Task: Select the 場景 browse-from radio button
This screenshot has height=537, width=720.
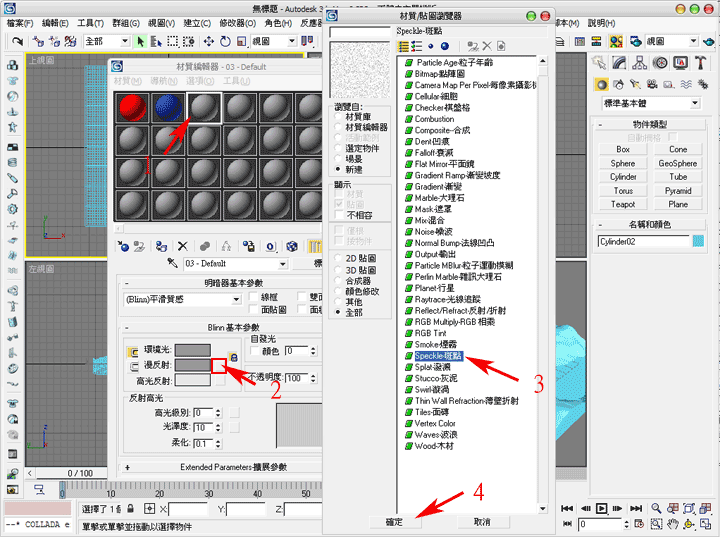Action: coord(339,159)
